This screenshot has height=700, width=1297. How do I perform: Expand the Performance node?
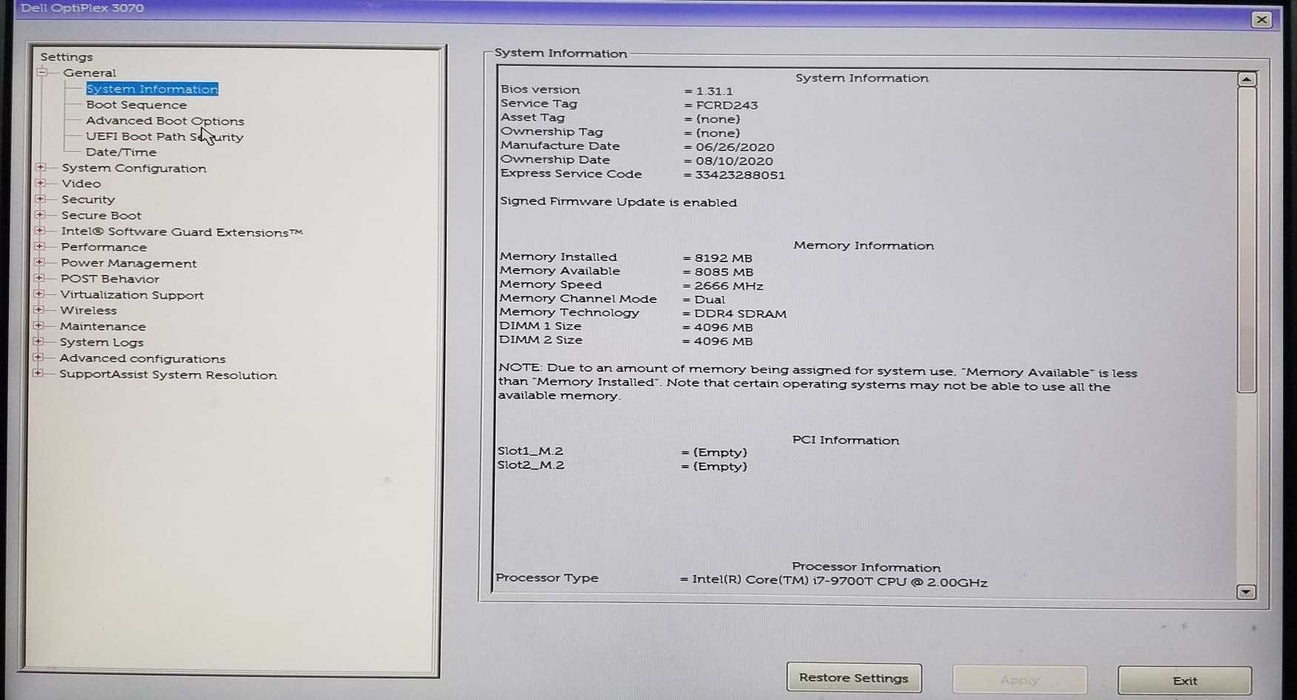40,247
